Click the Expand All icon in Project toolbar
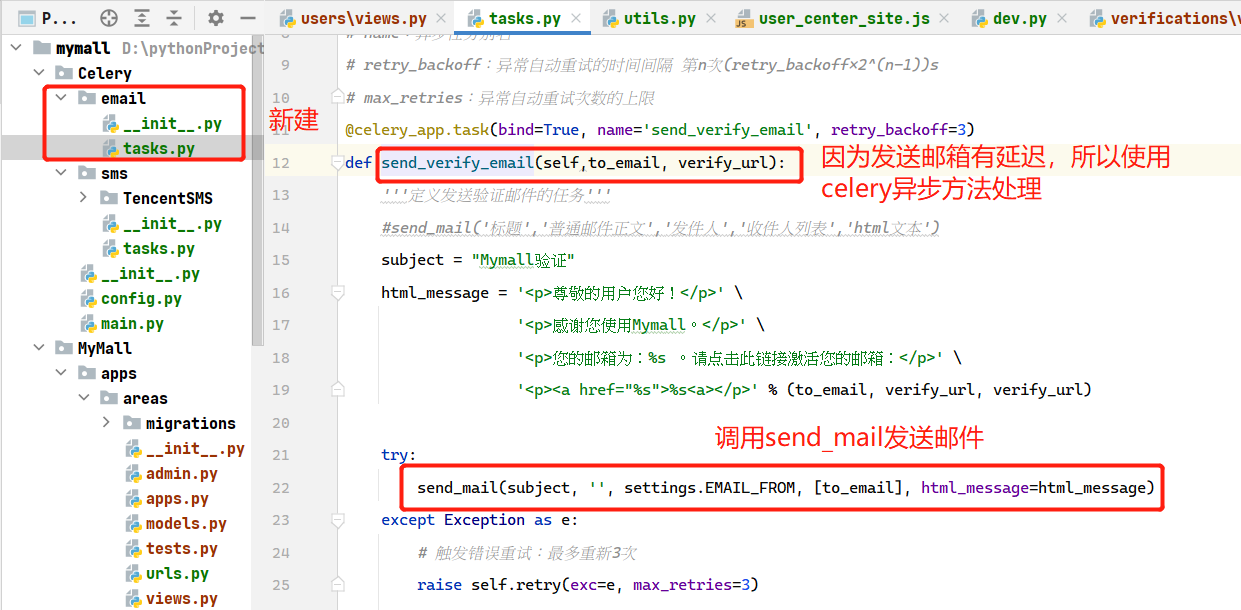1241x610 pixels. tap(142, 18)
